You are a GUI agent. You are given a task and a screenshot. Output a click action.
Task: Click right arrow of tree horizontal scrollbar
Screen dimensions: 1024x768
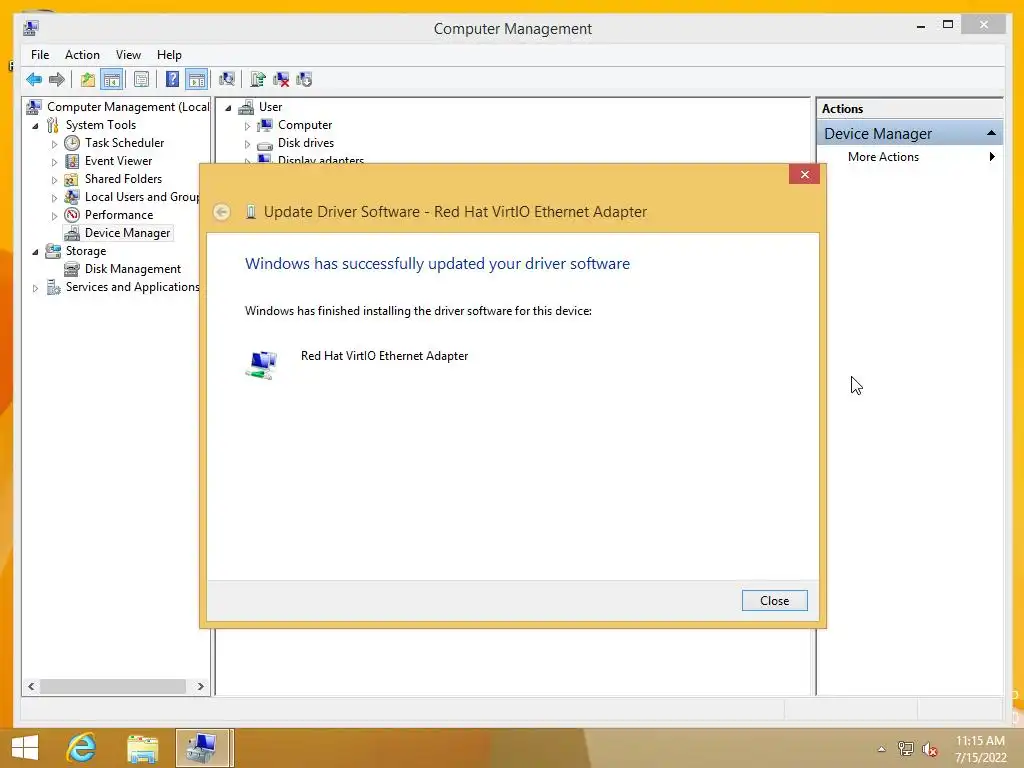(x=200, y=686)
